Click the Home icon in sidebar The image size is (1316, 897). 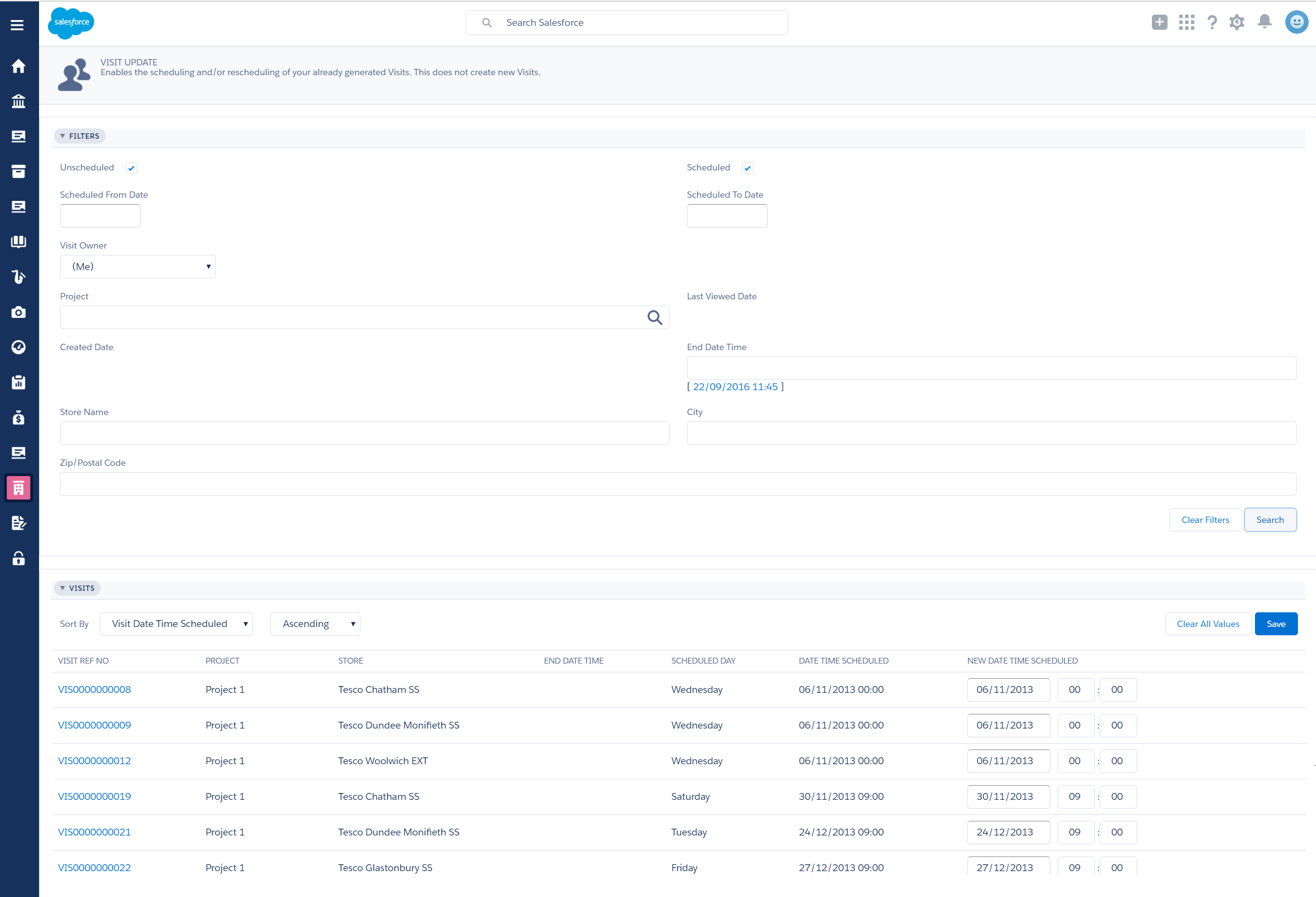pyautogui.click(x=18, y=66)
